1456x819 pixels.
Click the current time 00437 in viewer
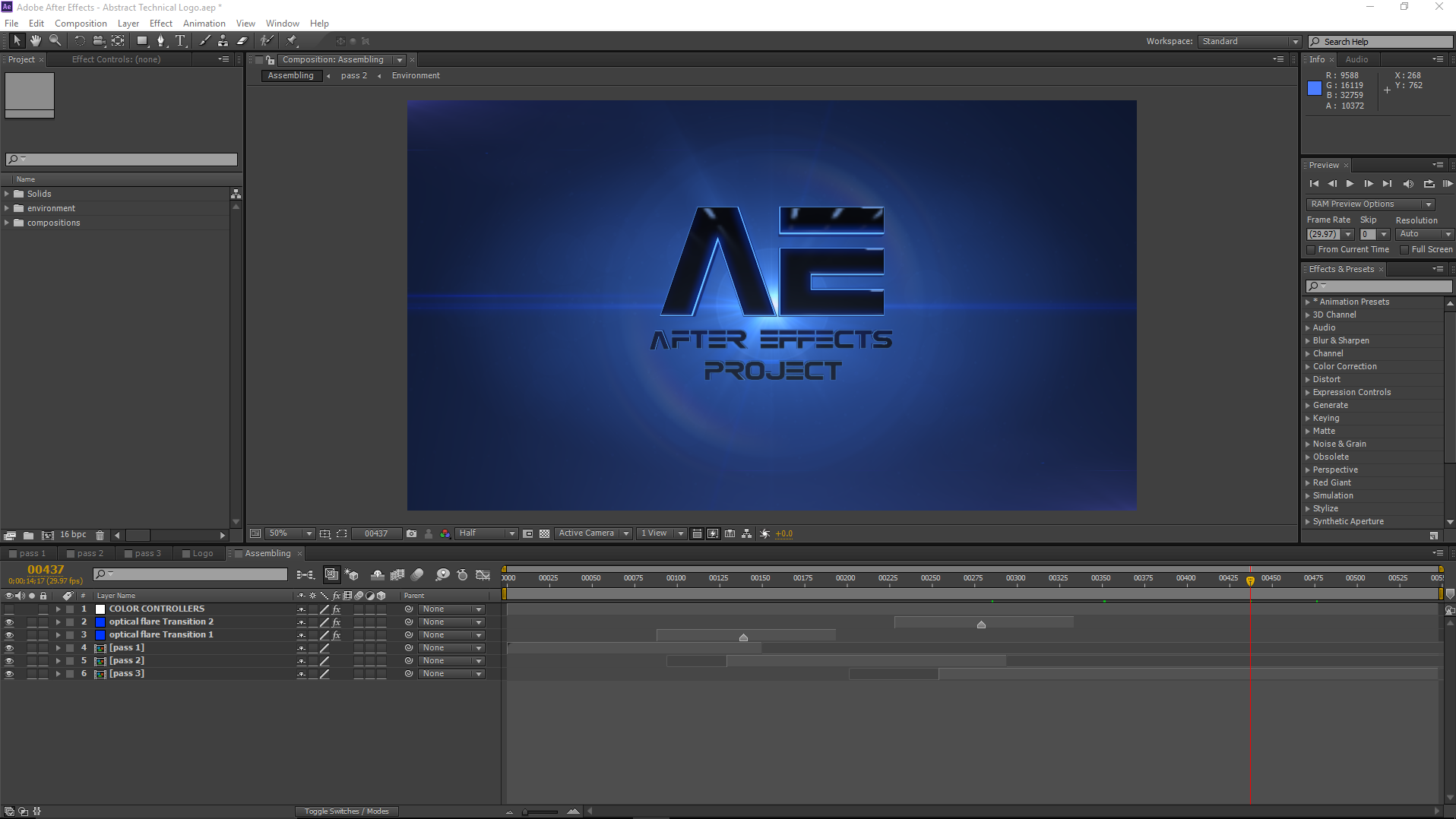(376, 534)
